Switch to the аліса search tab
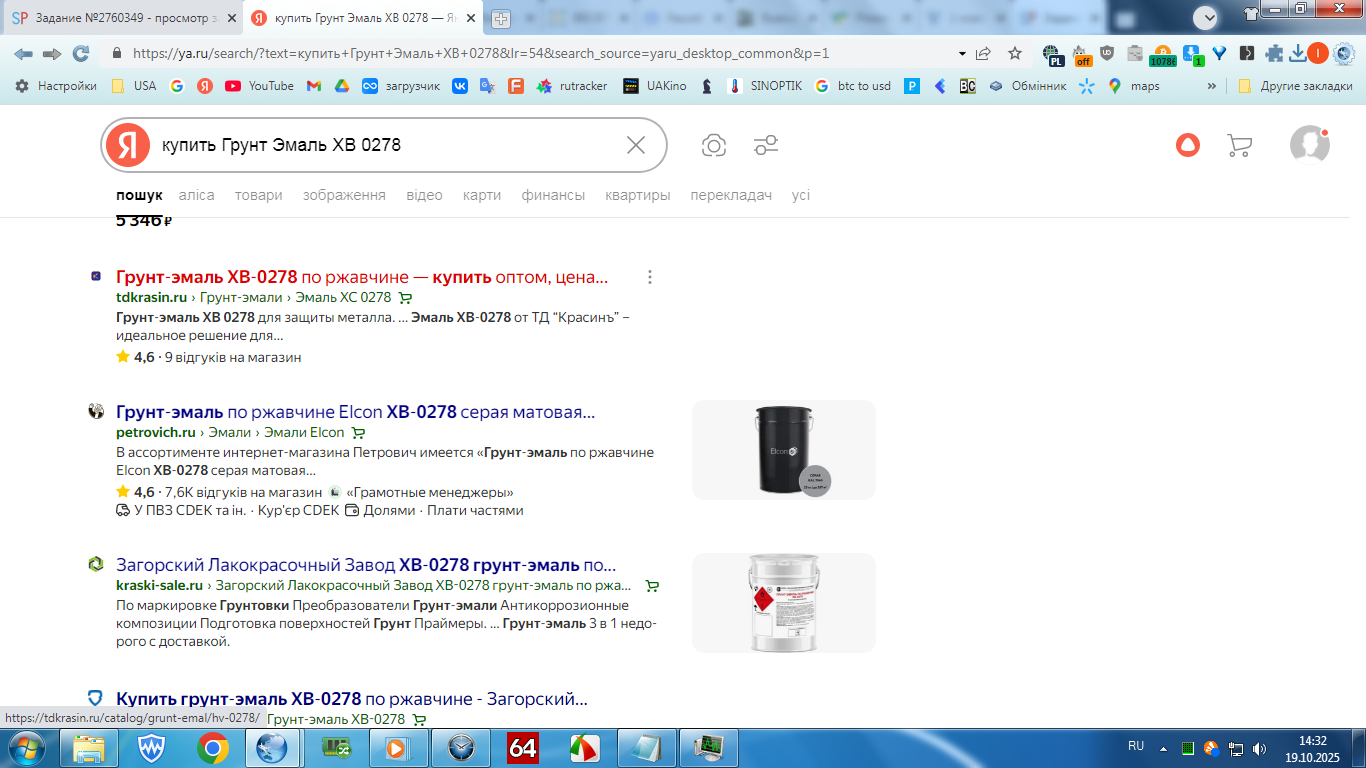The height and width of the screenshot is (768, 1366). (x=197, y=195)
